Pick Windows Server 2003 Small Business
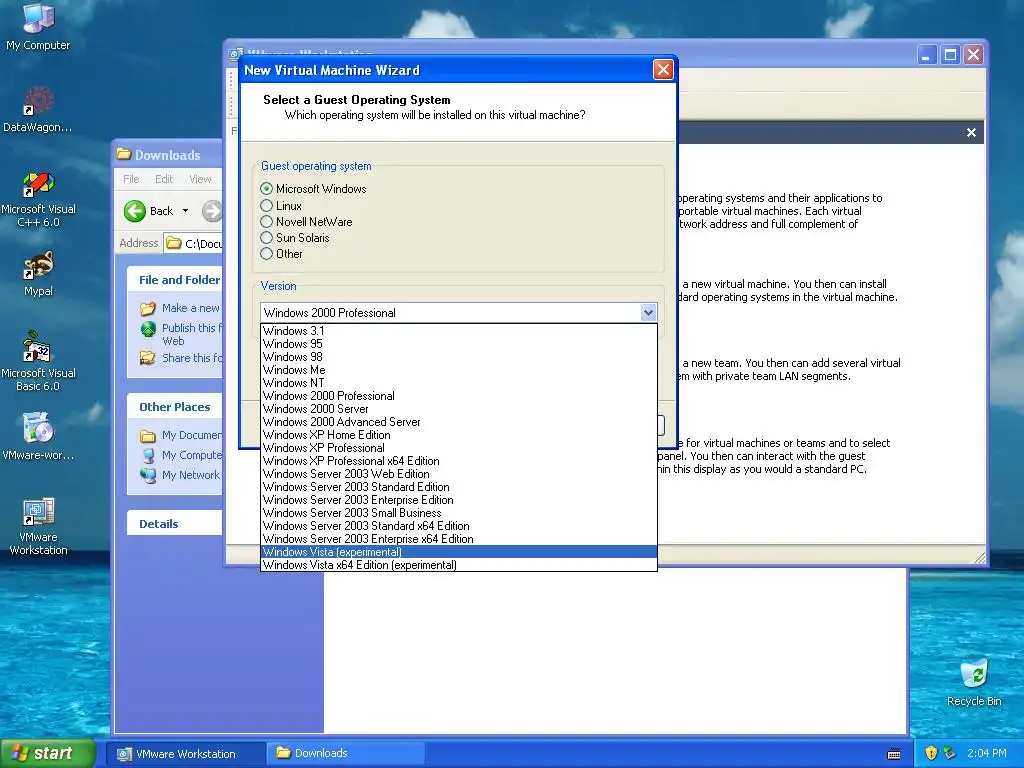1024x768 pixels. (x=458, y=513)
